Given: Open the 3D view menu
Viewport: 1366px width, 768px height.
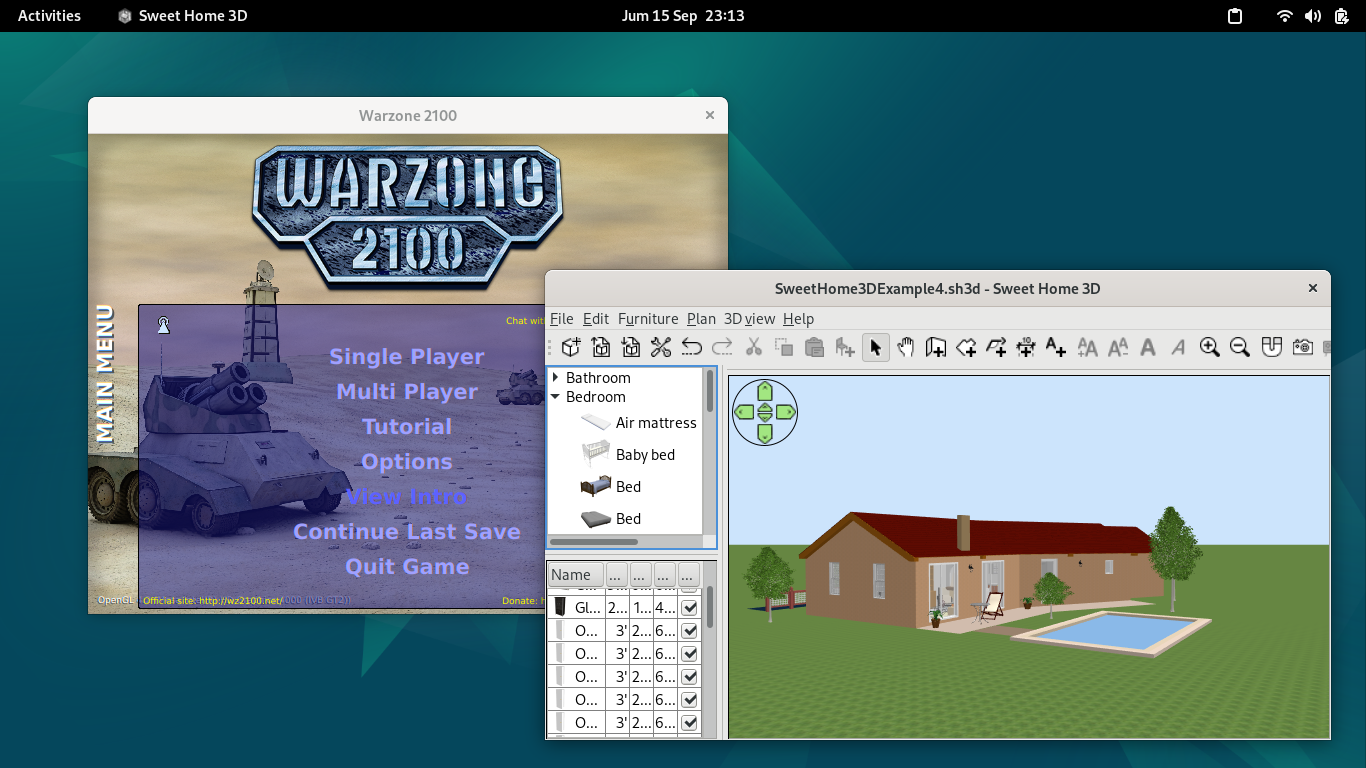Looking at the screenshot, I should (x=749, y=319).
